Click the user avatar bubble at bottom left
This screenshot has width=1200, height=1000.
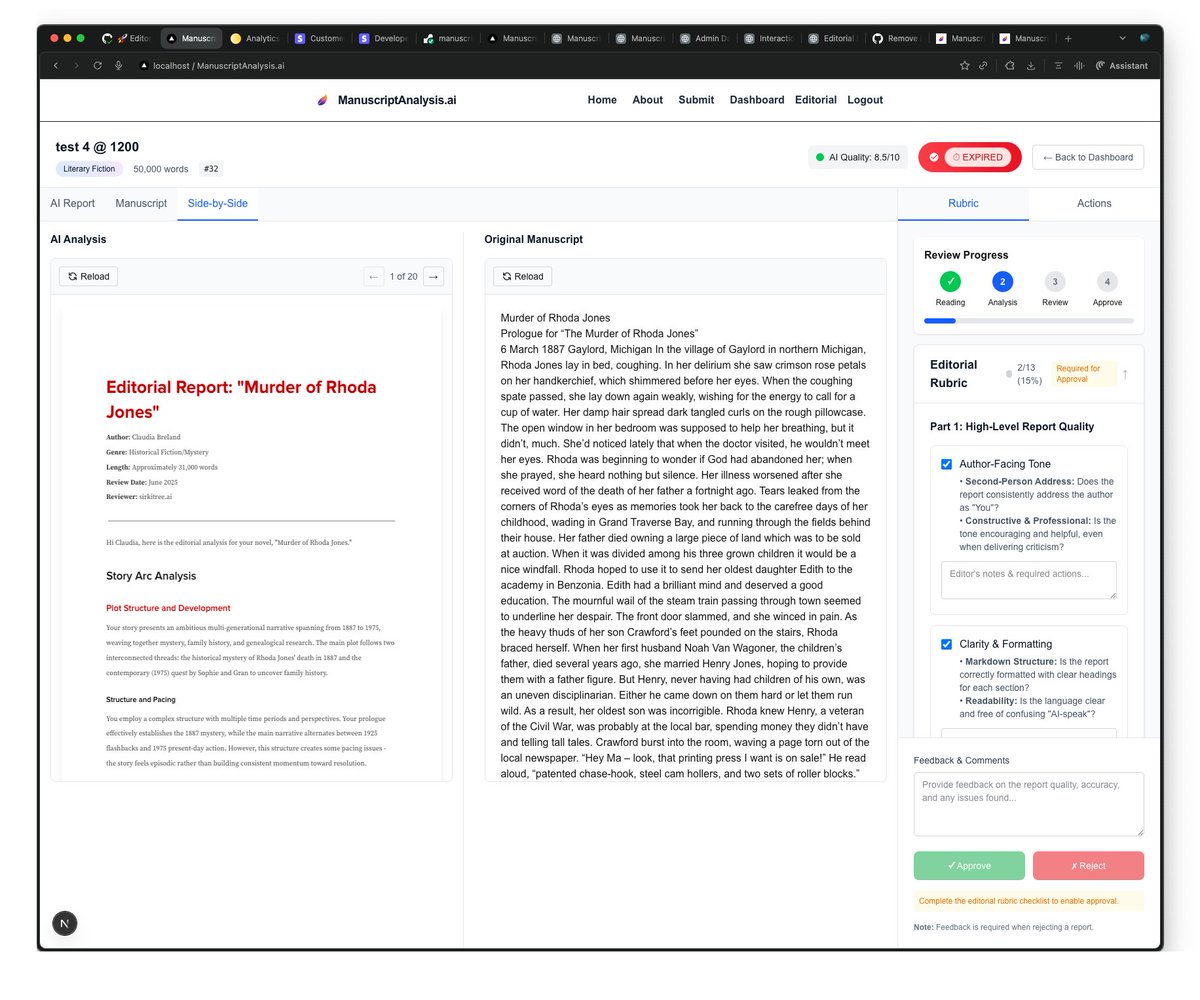tap(64, 923)
